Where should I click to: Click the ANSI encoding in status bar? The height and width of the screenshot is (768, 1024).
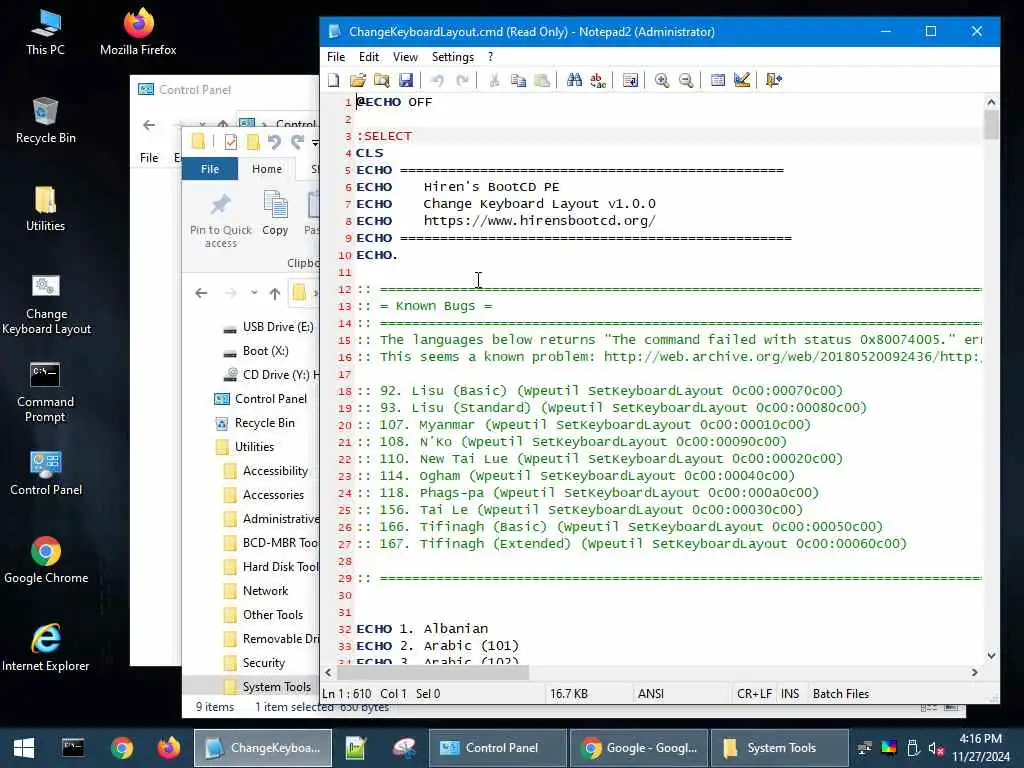tap(650, 694)
